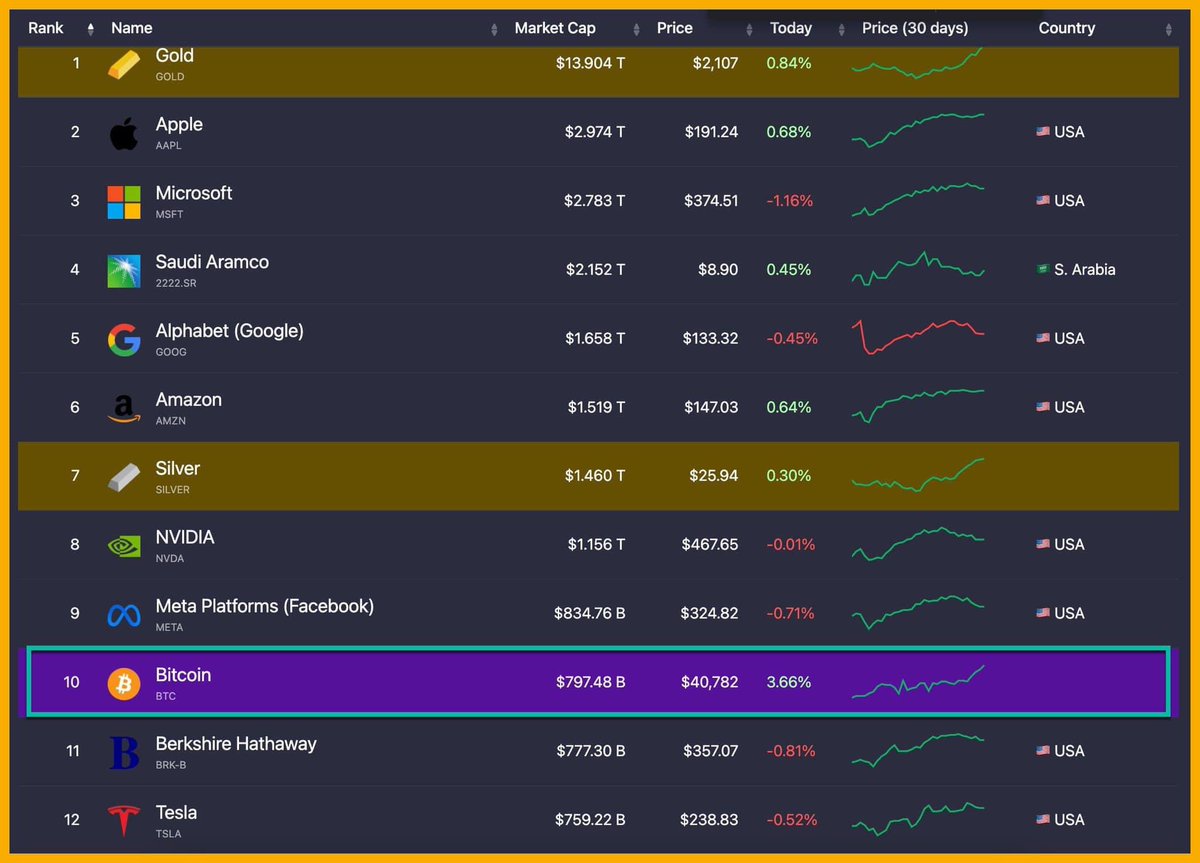
Task: Click the Gold bar icon
Action: [124, 64]
